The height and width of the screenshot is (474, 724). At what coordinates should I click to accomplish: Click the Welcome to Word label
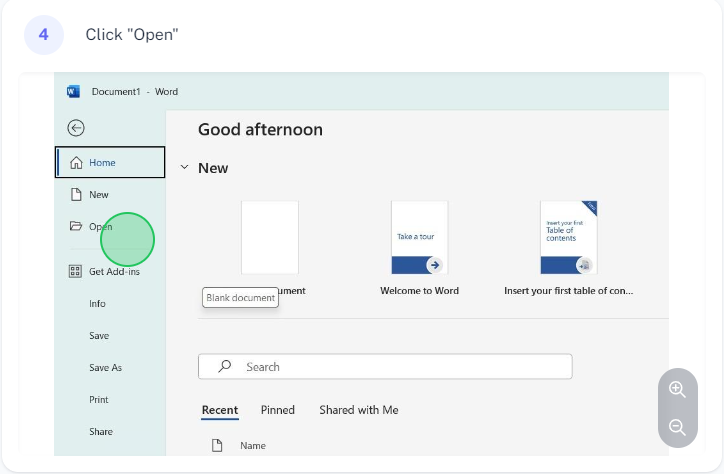click(x=419, y=291)
